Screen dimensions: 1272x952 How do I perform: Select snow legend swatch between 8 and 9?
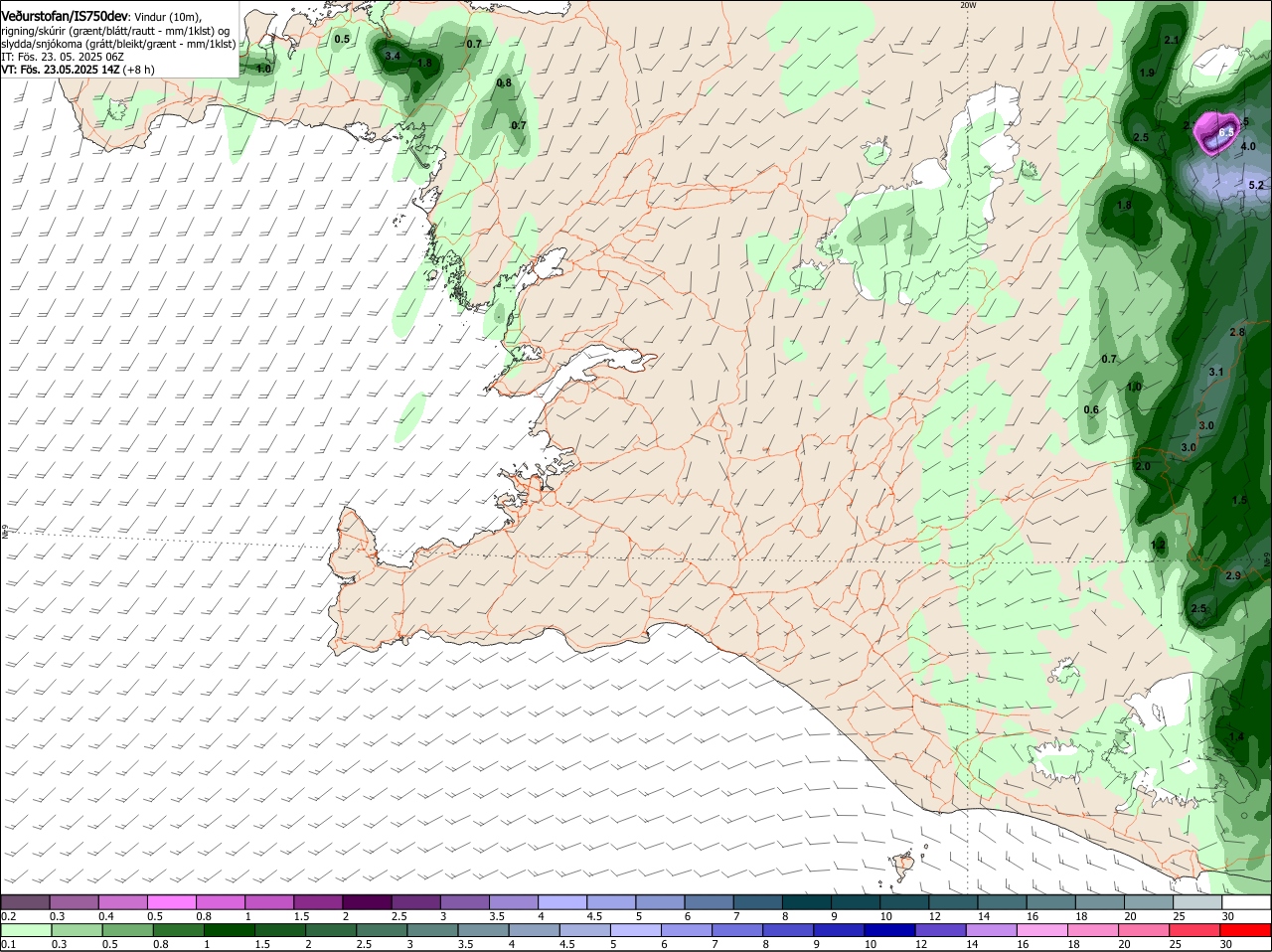[x=807, y=901]
